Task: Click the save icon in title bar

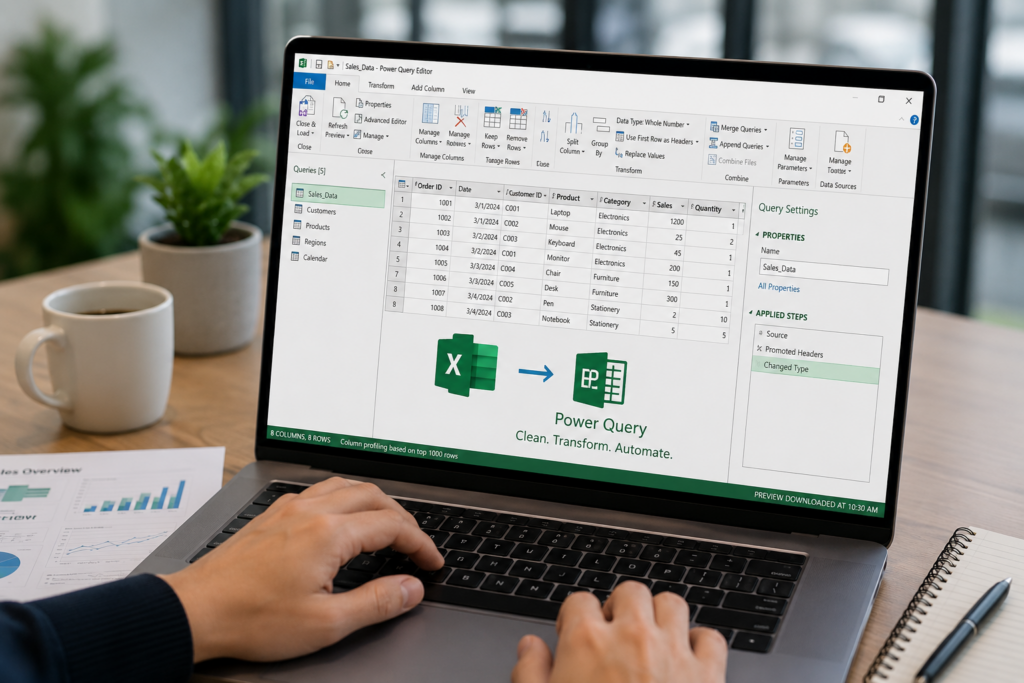Action: pyautogui.click(x=319, y=64)
